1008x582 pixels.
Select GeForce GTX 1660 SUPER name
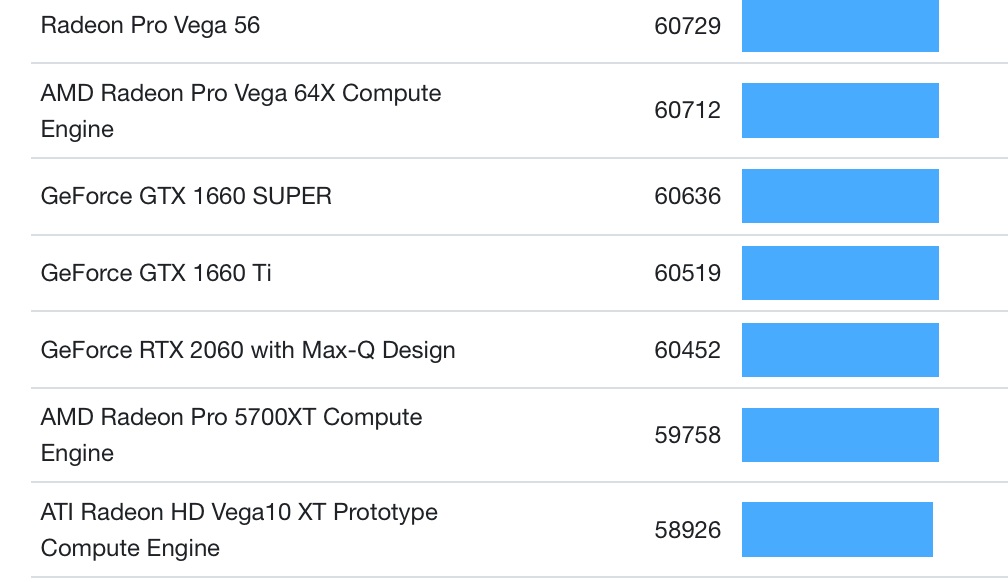tap(186, 196)
